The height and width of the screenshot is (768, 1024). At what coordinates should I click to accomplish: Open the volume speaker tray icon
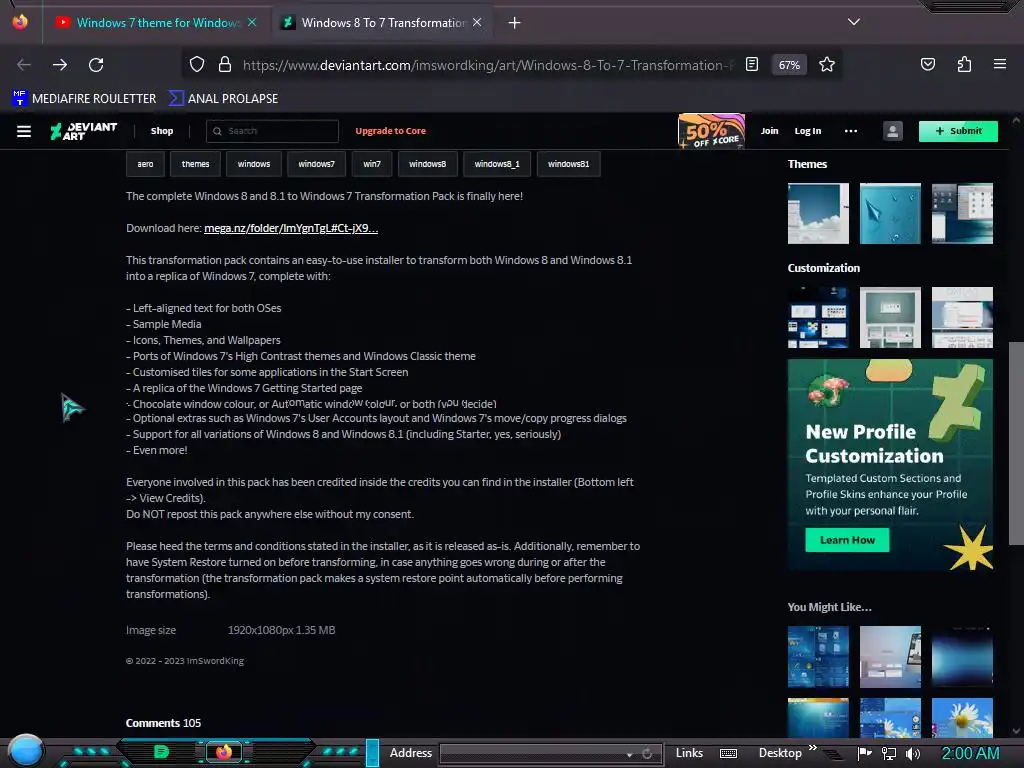click(x=913, y=754)
